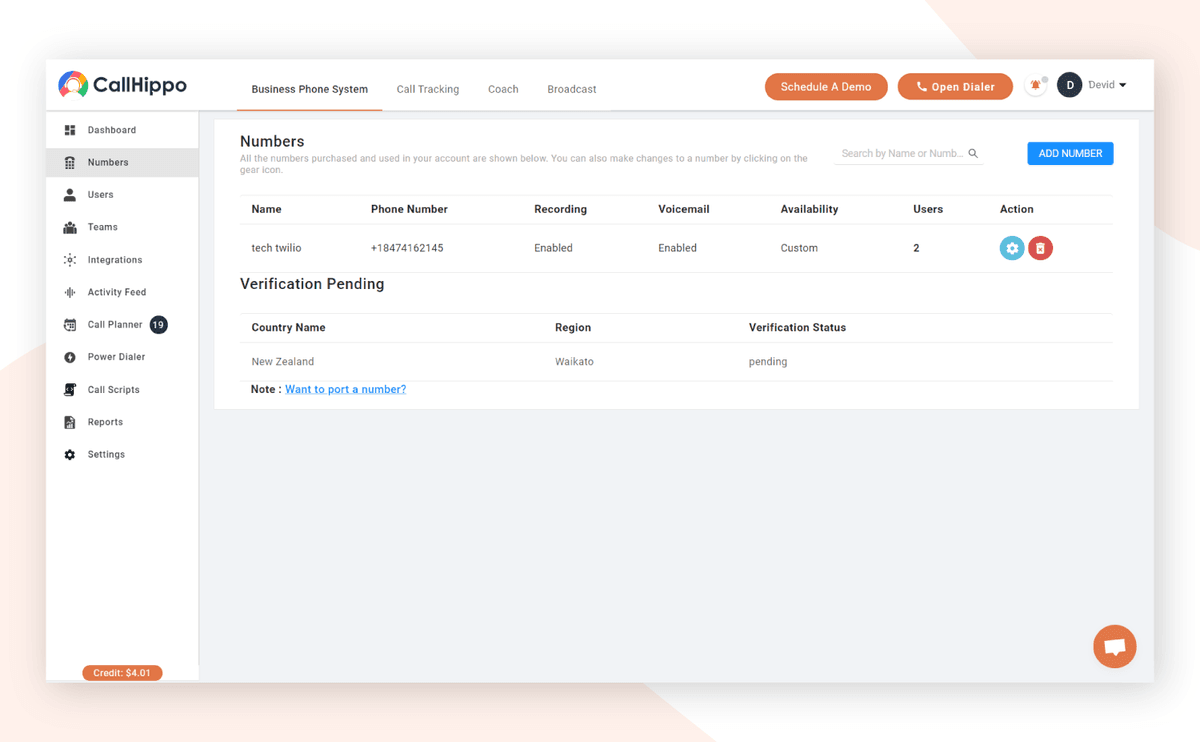This screenshot has height=742, width=1200.
Task: Click the Power Dialer icon
Action: click(x=70, y=357)
